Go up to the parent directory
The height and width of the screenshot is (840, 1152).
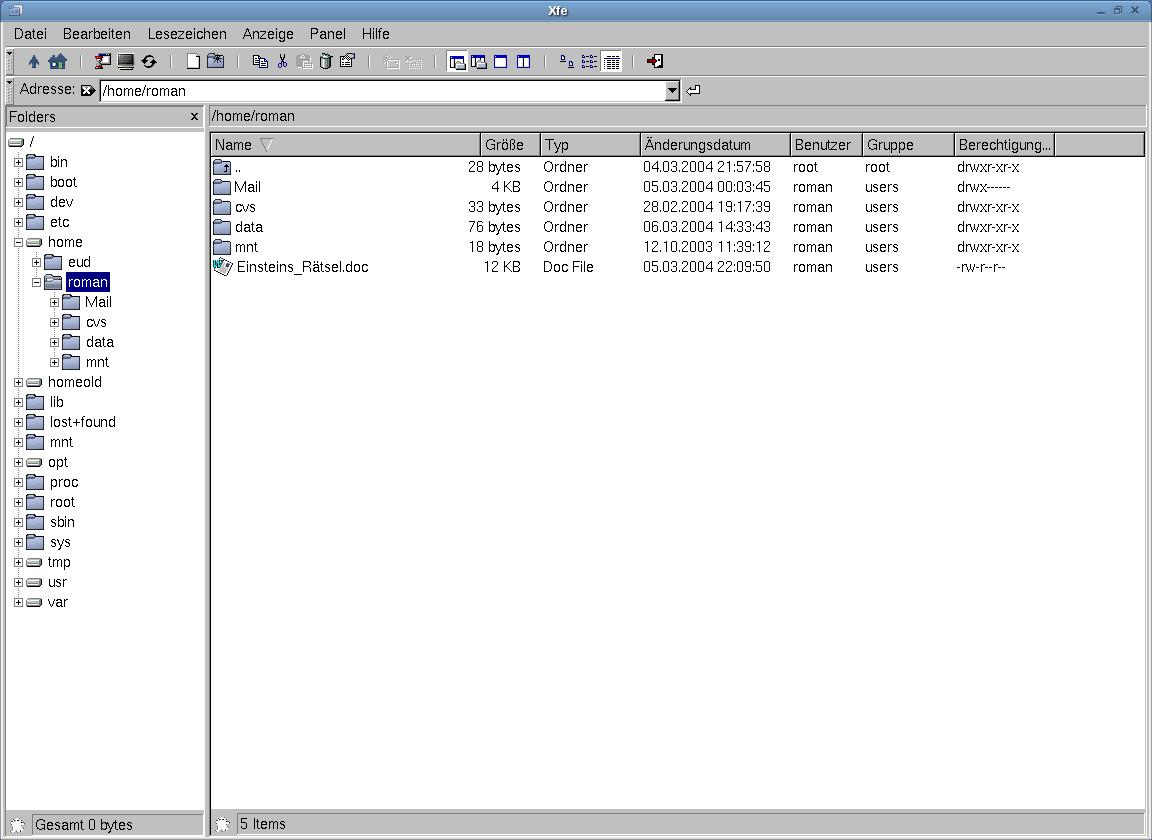[34, 62]
